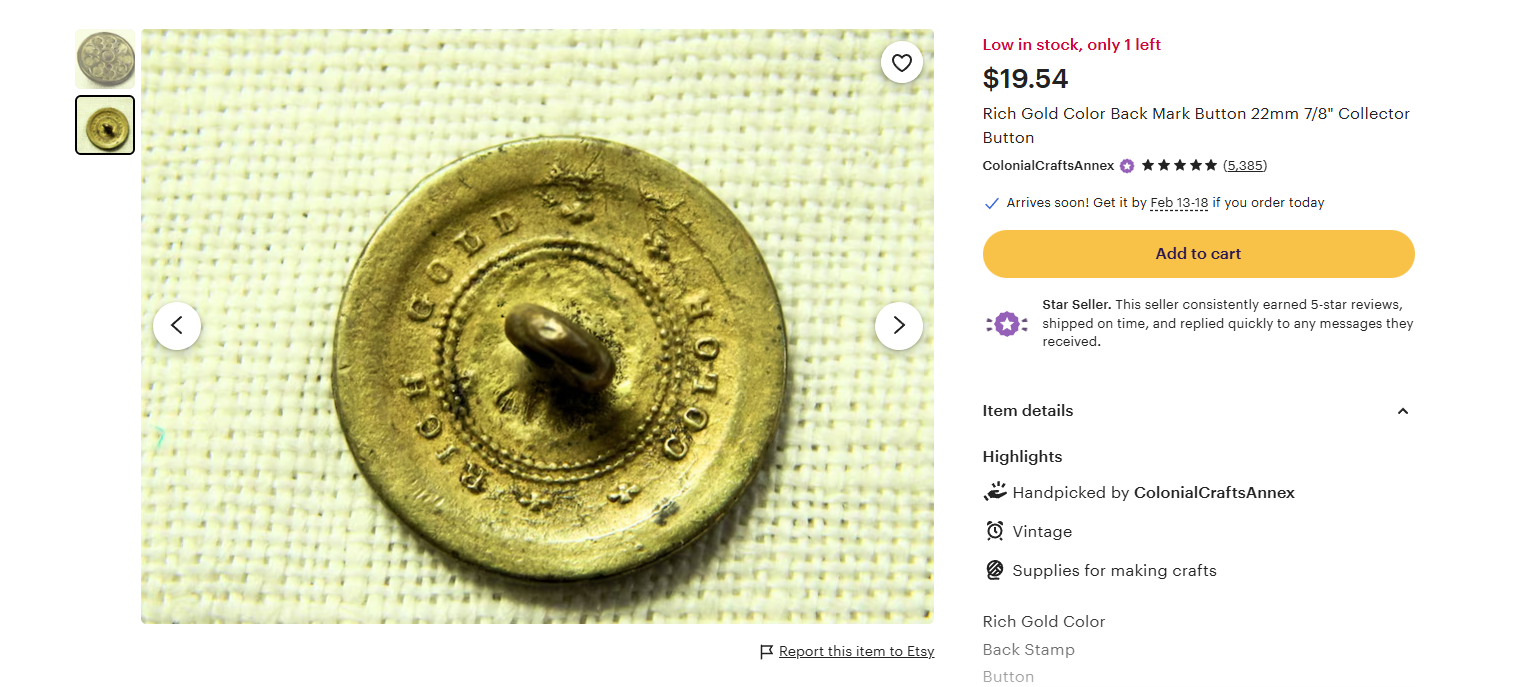Select the first thumbnail of button front
1523x687 pixels.
(x=105, y=59)
